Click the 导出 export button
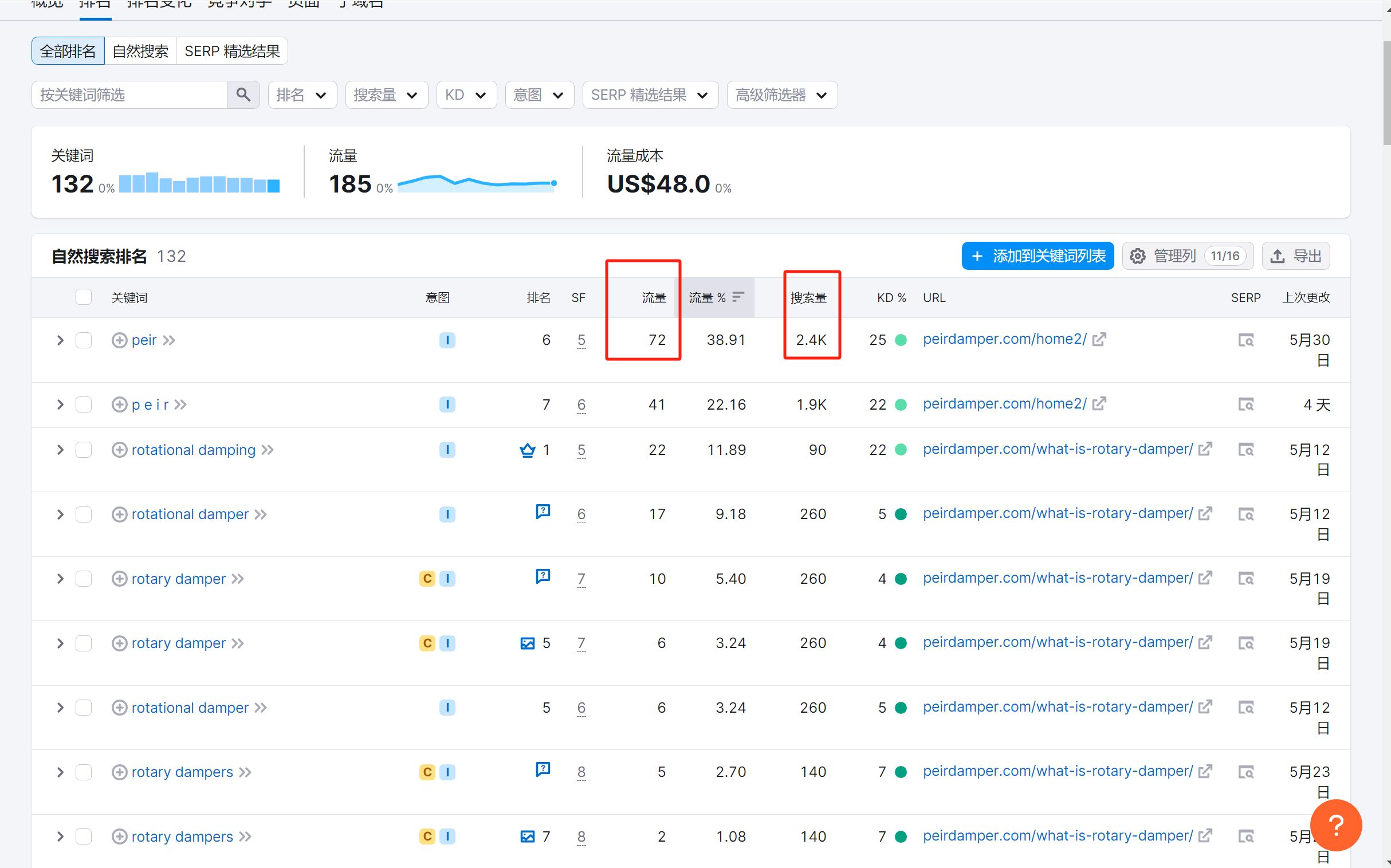Screen dimensions: 1391x868 pyautogui.click(x=1296, y=256)
